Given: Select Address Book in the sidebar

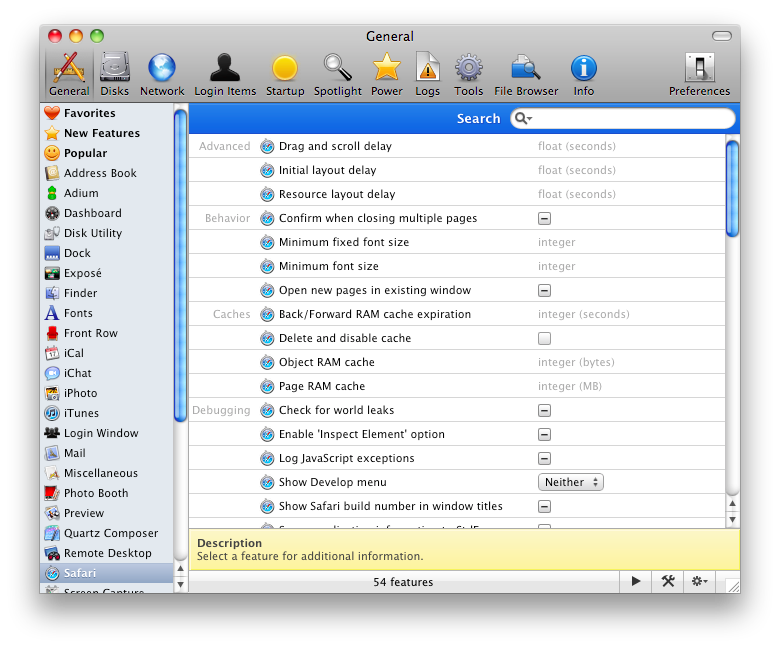Looking at the screenshot, I should [x=106, y=173].
